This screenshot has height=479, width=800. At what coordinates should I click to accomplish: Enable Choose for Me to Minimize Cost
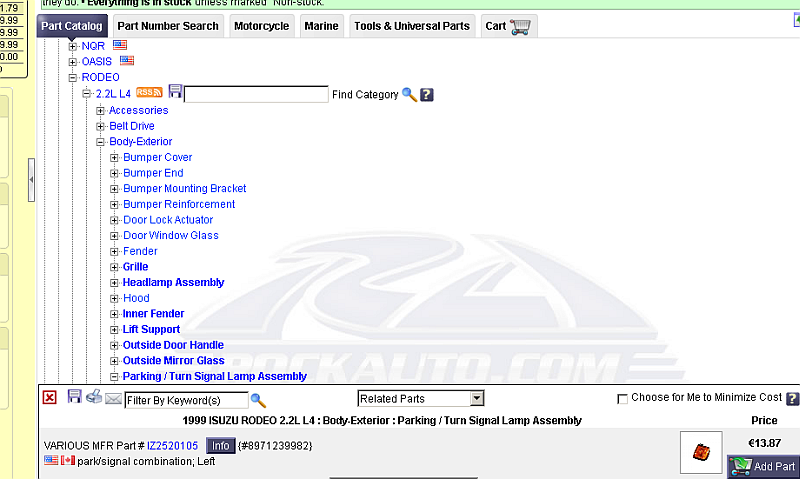[622, 399]
